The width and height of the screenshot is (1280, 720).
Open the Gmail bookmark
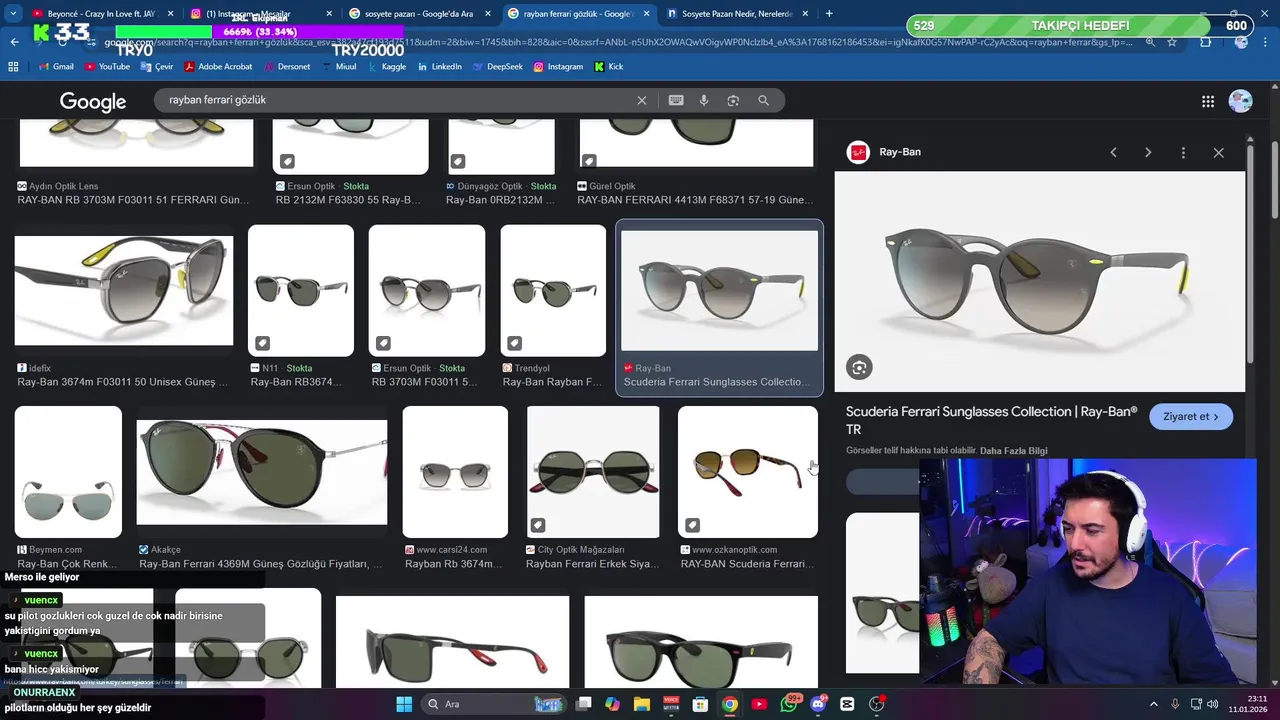tap(56, 67)
